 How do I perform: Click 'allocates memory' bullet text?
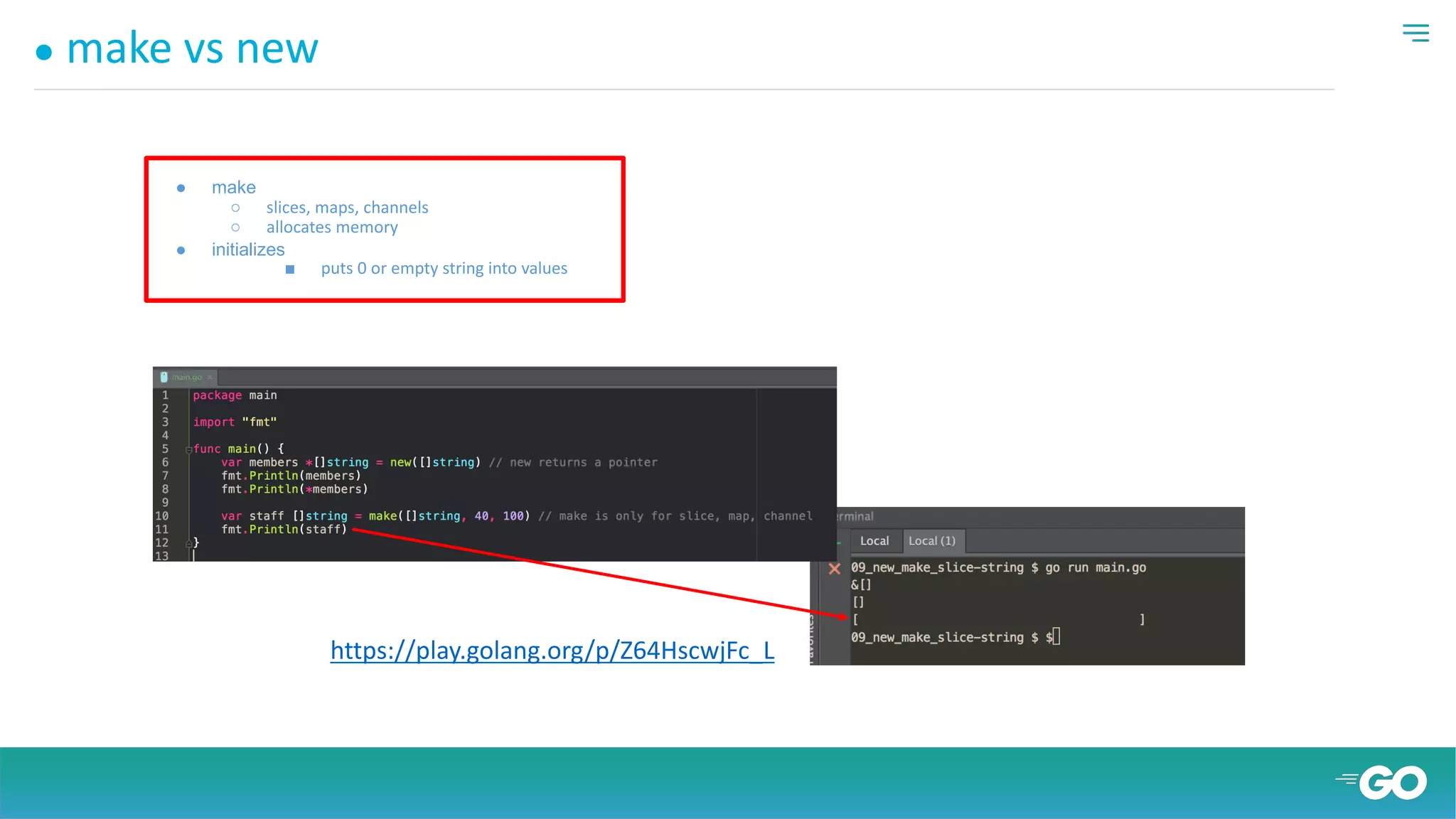(332, 227)
